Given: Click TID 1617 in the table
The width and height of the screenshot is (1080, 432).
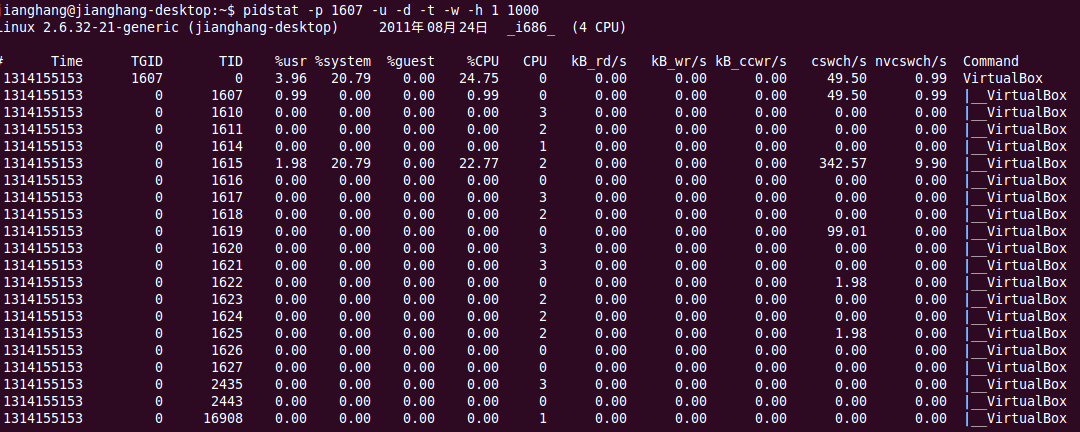Looking at the screenshot, I should tap(227, 198).
